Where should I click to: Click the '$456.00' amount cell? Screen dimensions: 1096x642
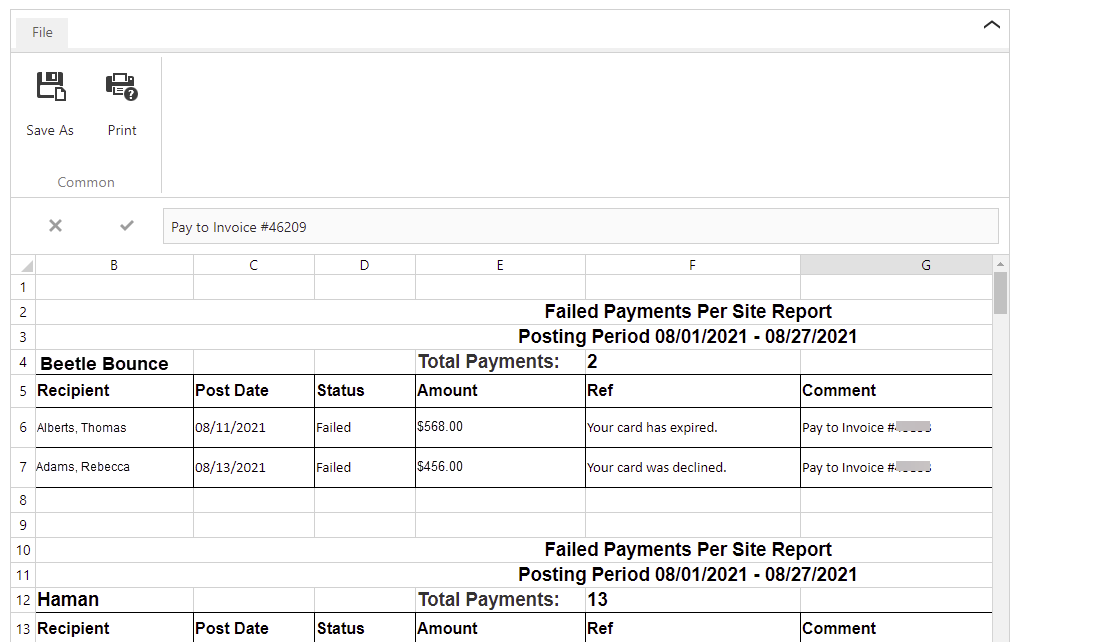coord(500,467)
